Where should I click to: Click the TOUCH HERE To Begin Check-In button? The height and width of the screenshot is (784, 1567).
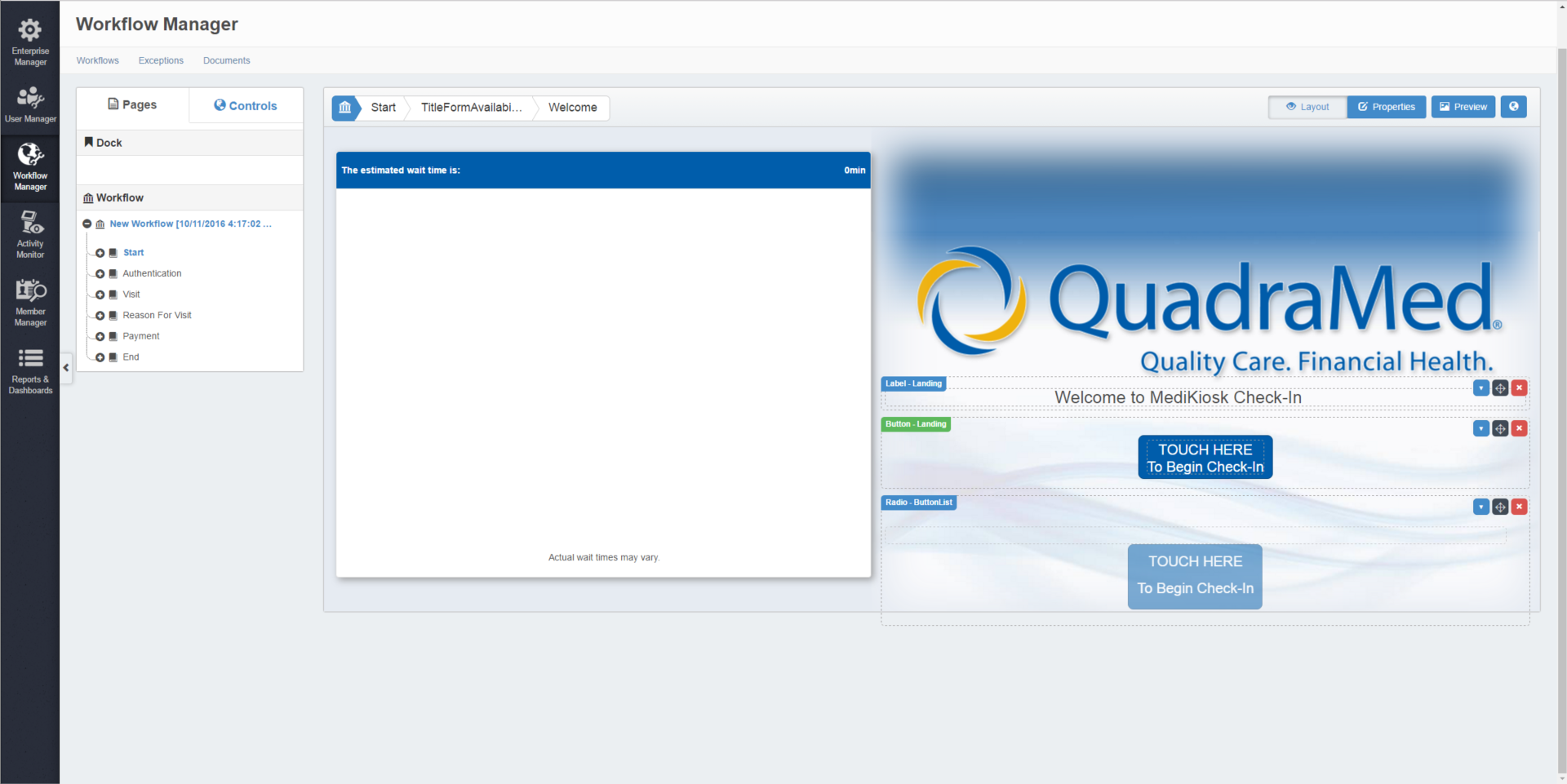pyautogui.click(x=1205, y=458)
